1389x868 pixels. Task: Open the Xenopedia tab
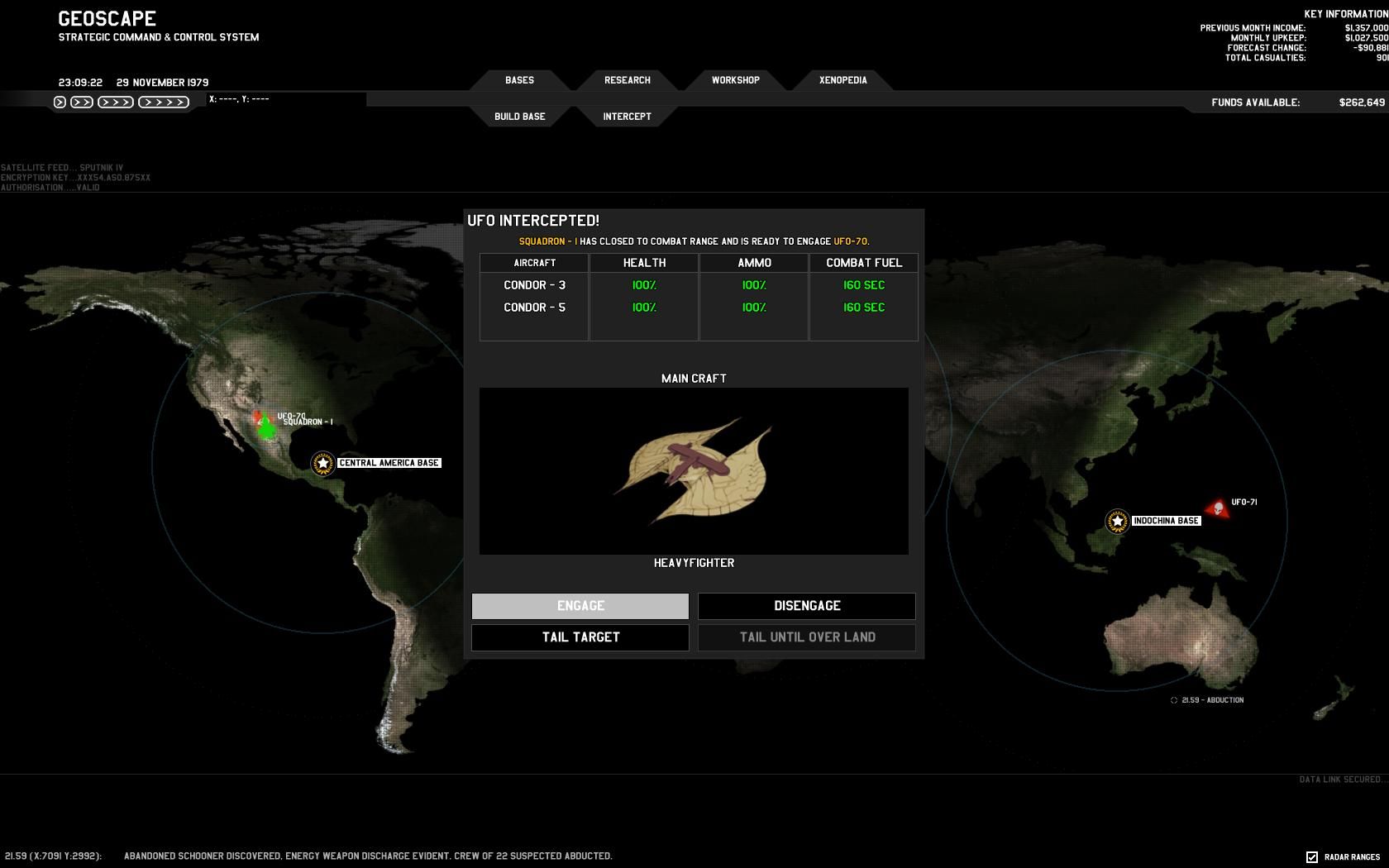(842, 80)
